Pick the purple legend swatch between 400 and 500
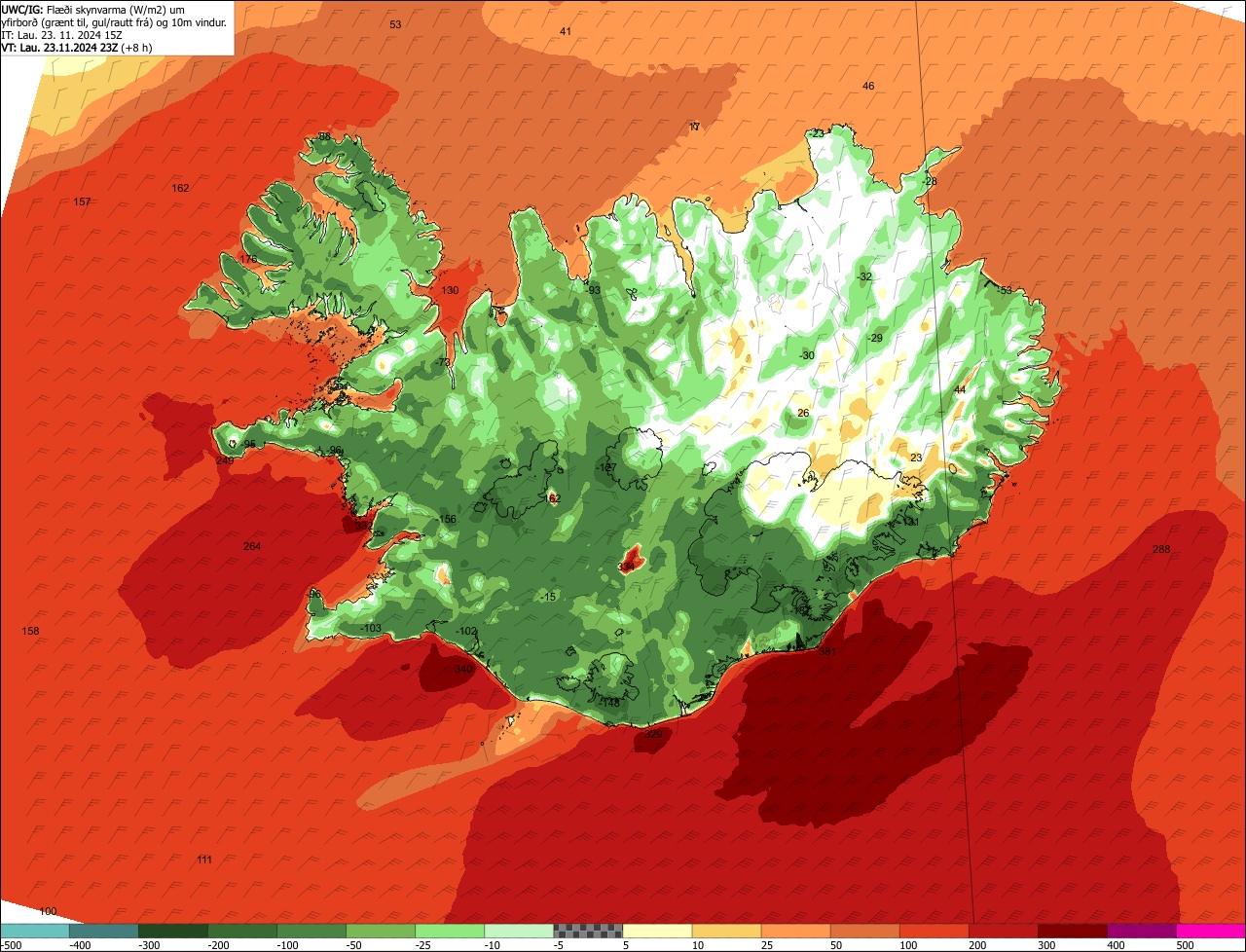This screenshot has height=952, width=1246. click(x=1142, y=930)
